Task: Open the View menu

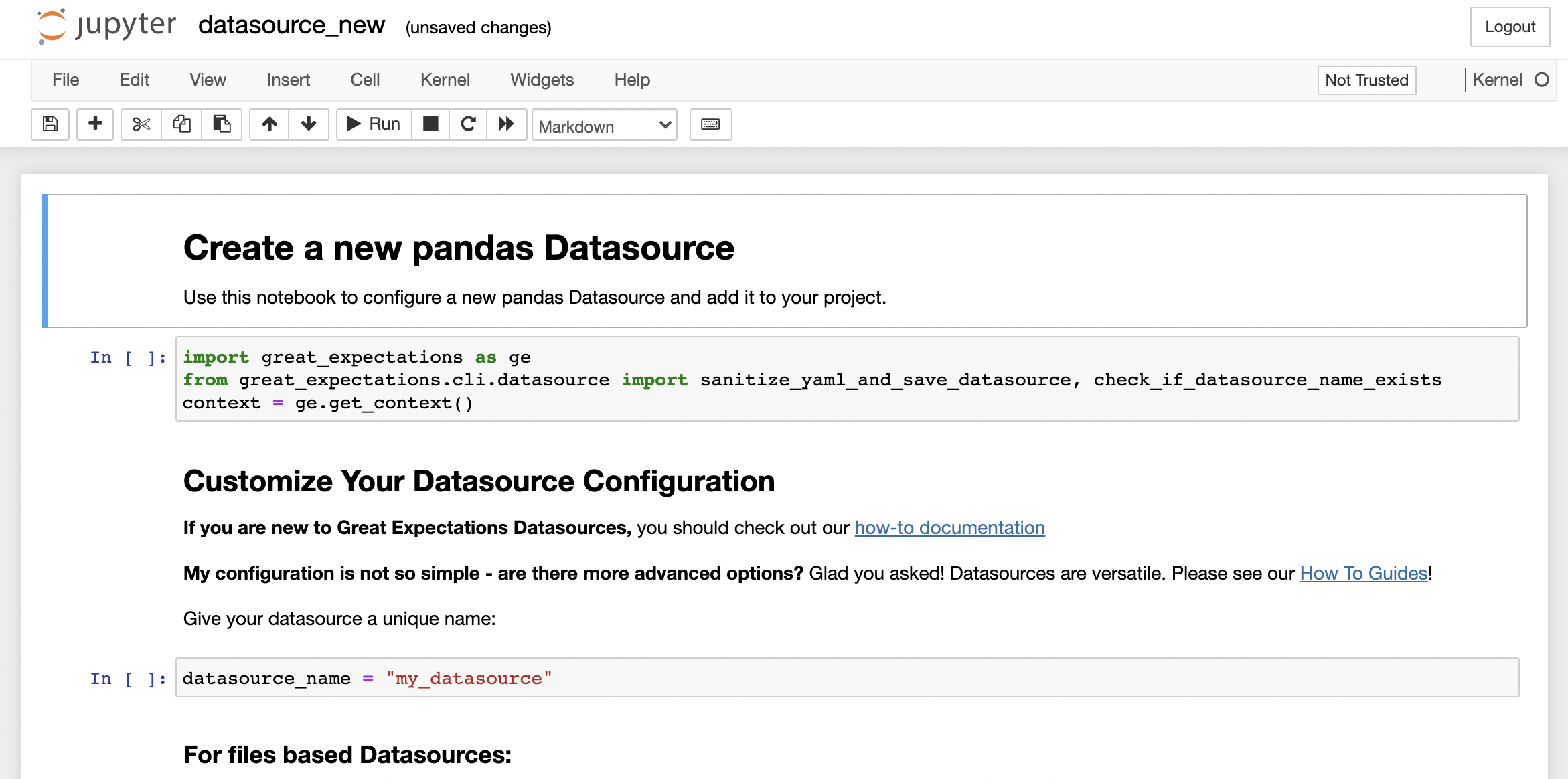Action: point(208,80)
